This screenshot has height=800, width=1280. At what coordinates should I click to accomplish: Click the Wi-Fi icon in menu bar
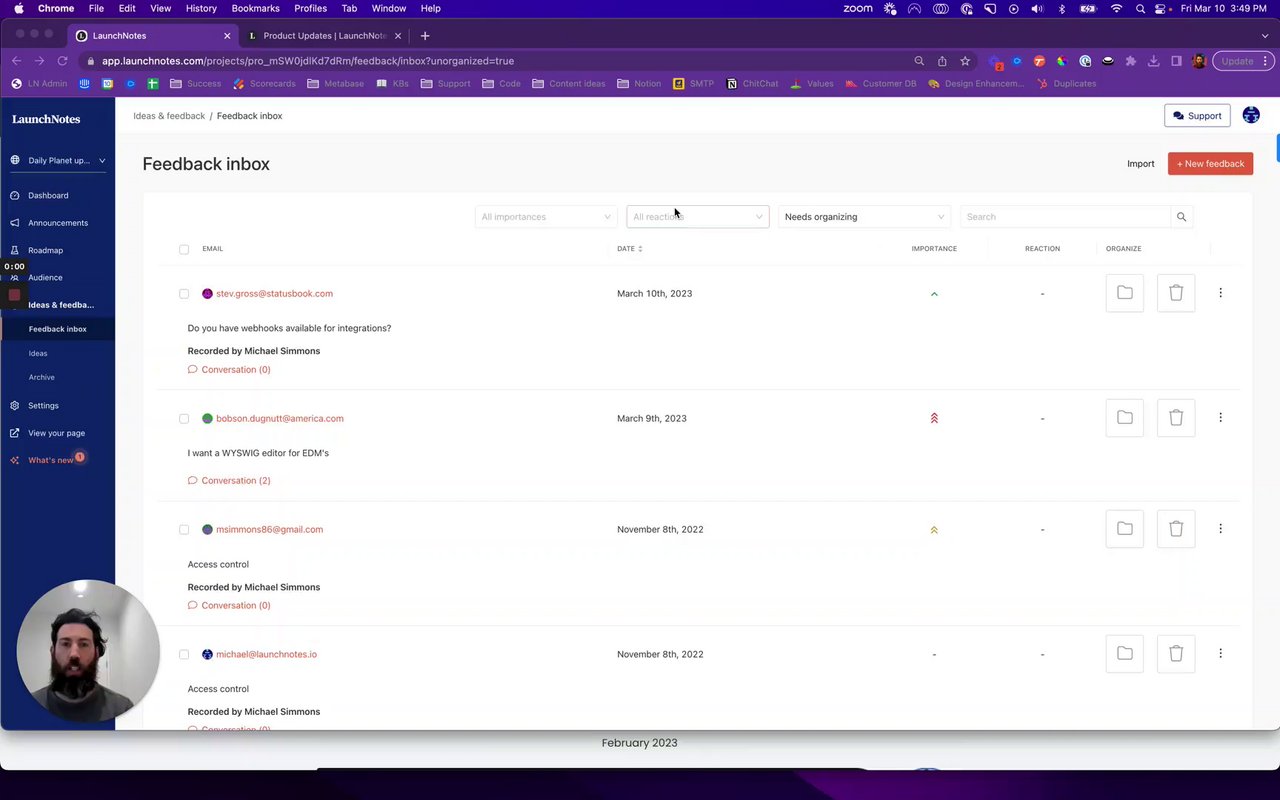[1116, 8]
